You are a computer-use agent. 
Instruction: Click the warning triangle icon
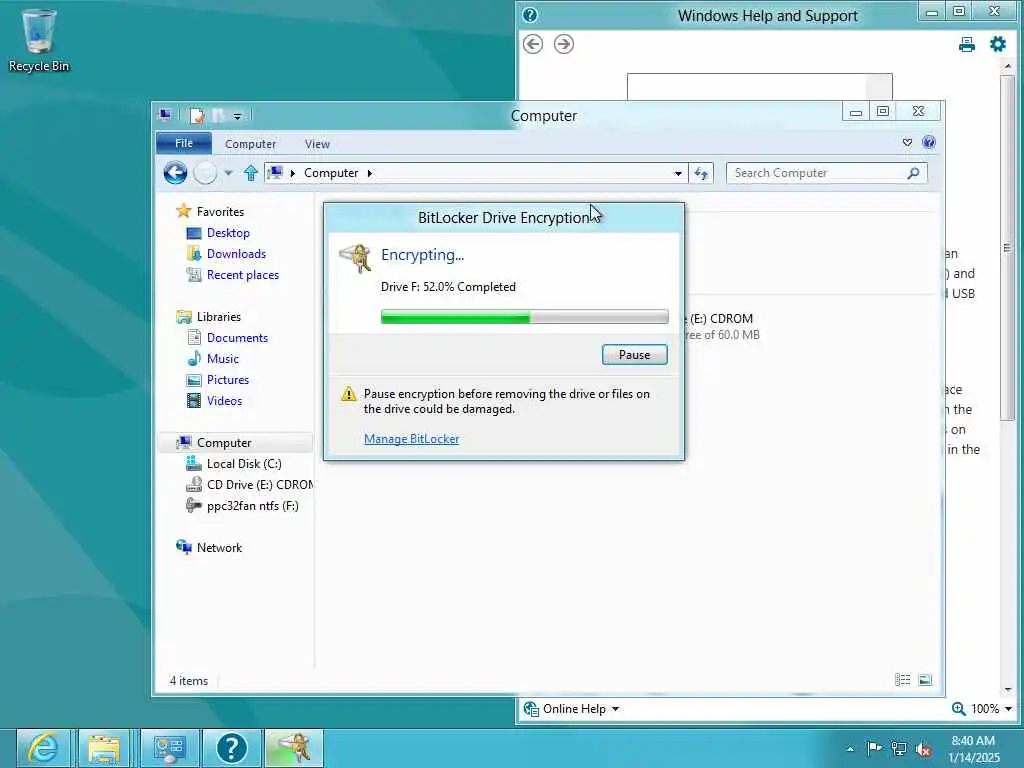coord(349,394)
